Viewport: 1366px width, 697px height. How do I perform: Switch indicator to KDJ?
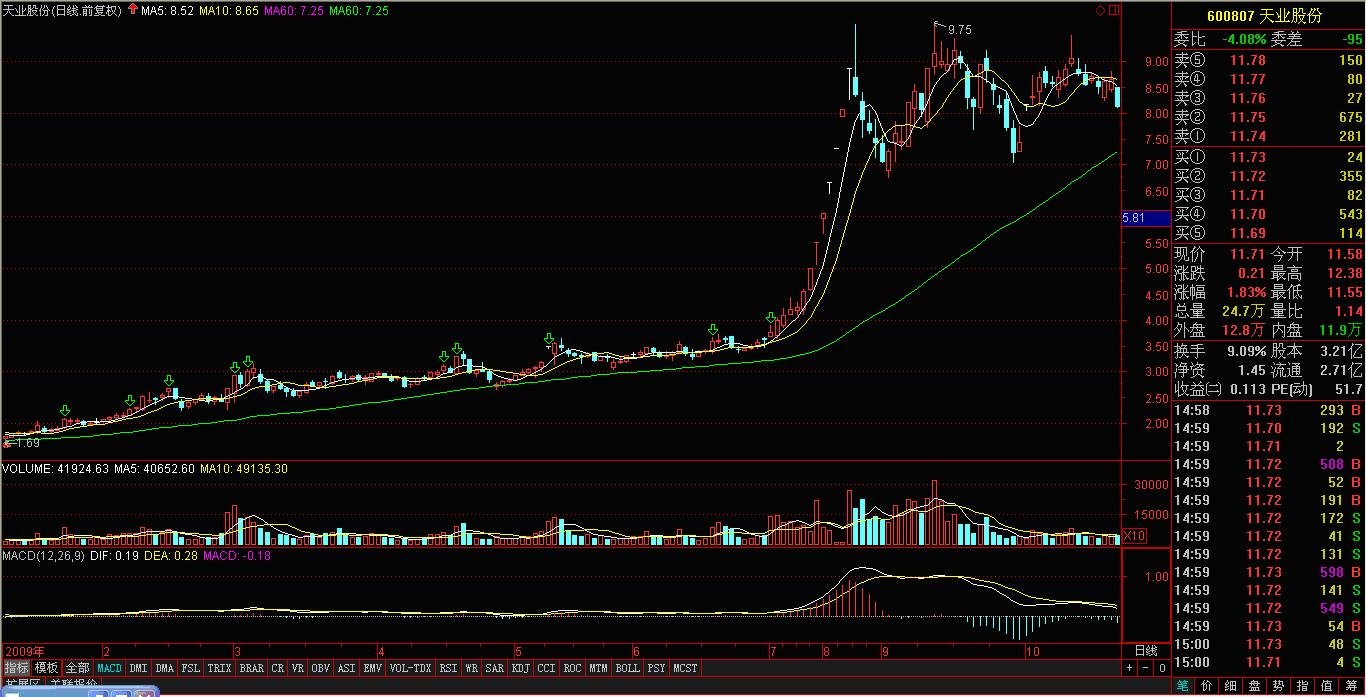click(521, 667)
